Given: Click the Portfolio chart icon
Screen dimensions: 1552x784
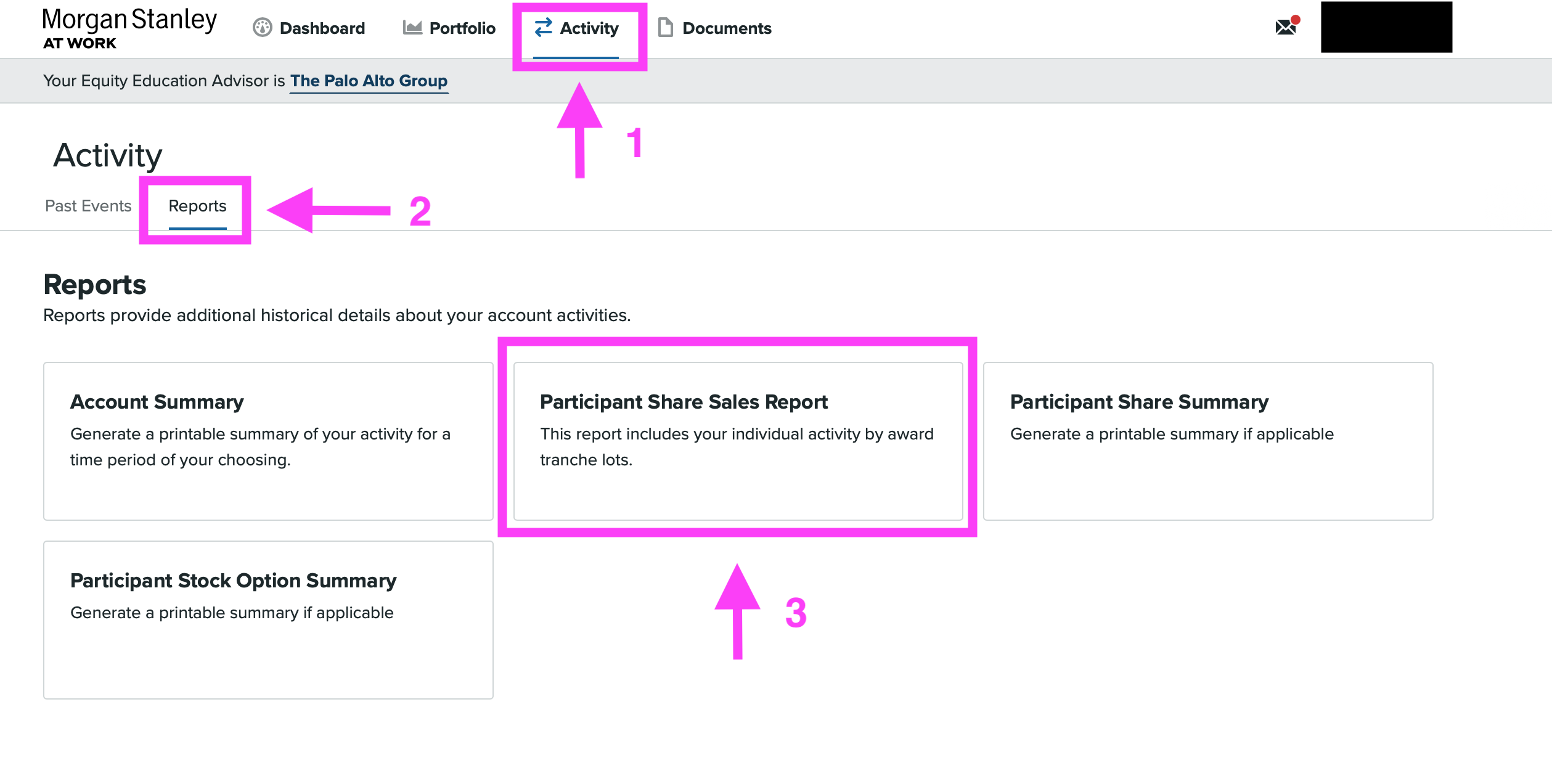Looking at the screenshot, I should (412, 28).
